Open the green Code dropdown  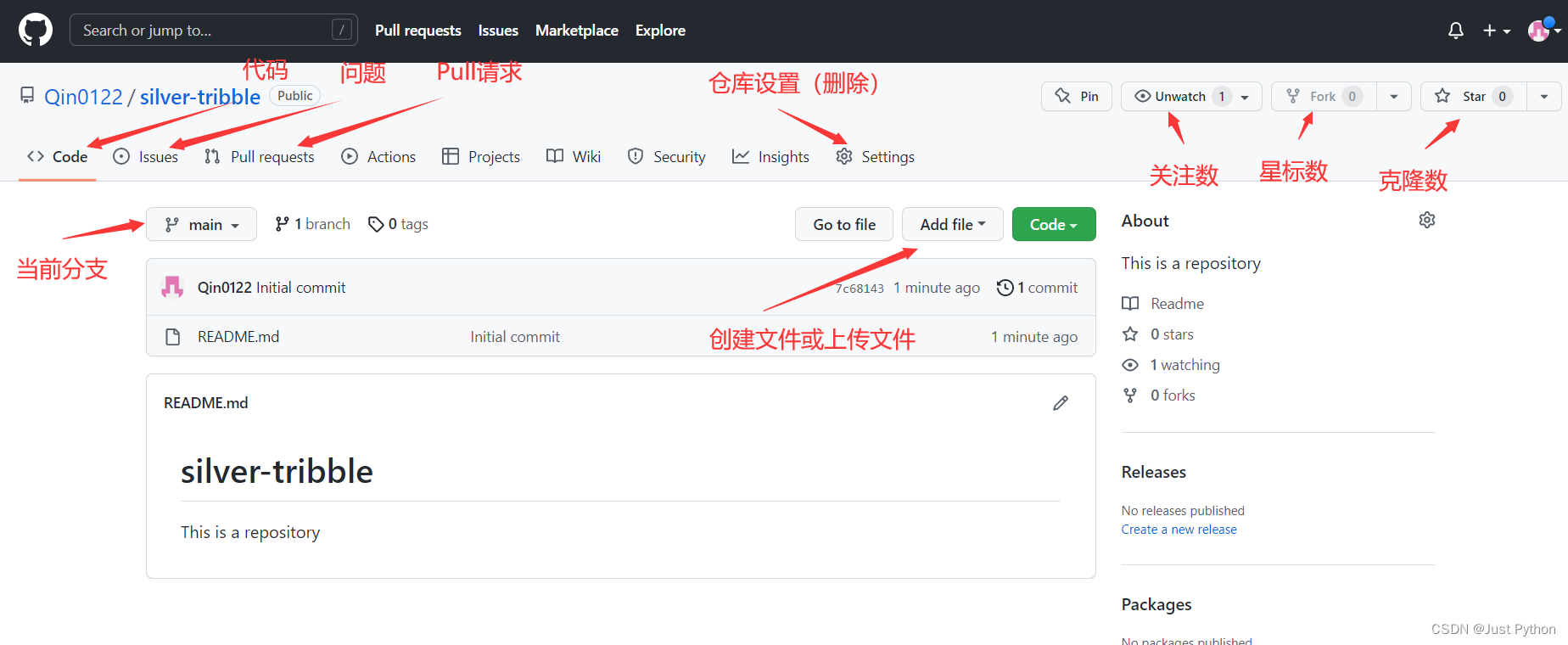coord(1054,224)
